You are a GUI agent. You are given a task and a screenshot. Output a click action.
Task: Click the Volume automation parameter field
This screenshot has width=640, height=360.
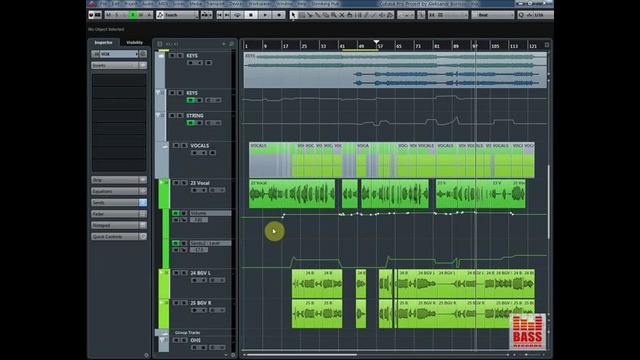(210, 213)
